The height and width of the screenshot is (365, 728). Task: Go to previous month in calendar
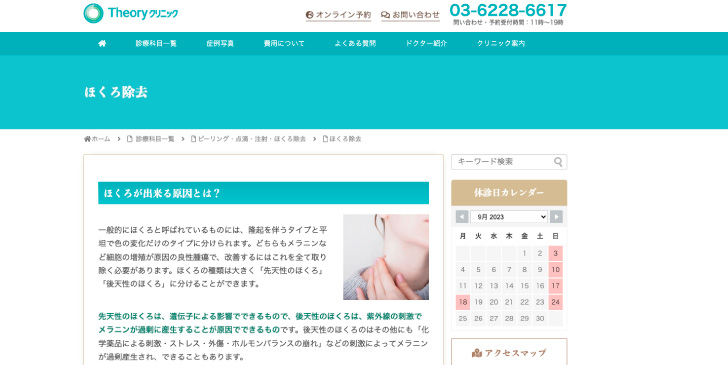[462, 217]
